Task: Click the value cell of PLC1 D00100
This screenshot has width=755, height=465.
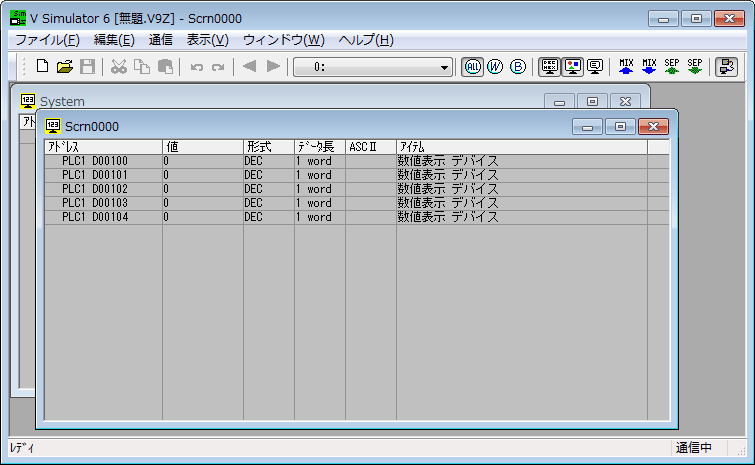Action: [202, 161]
